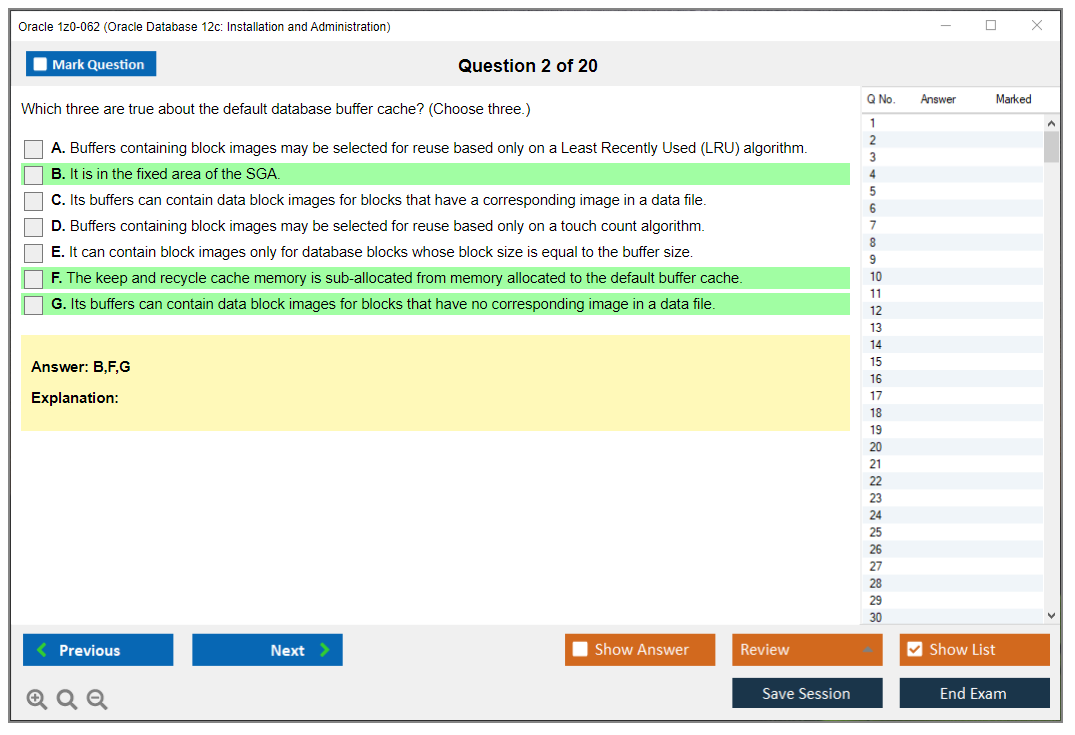The height and width of the screenshot is (735, 1075).
Task: Click the zoom out magnifier icon
Action: (x=97, y=700)
